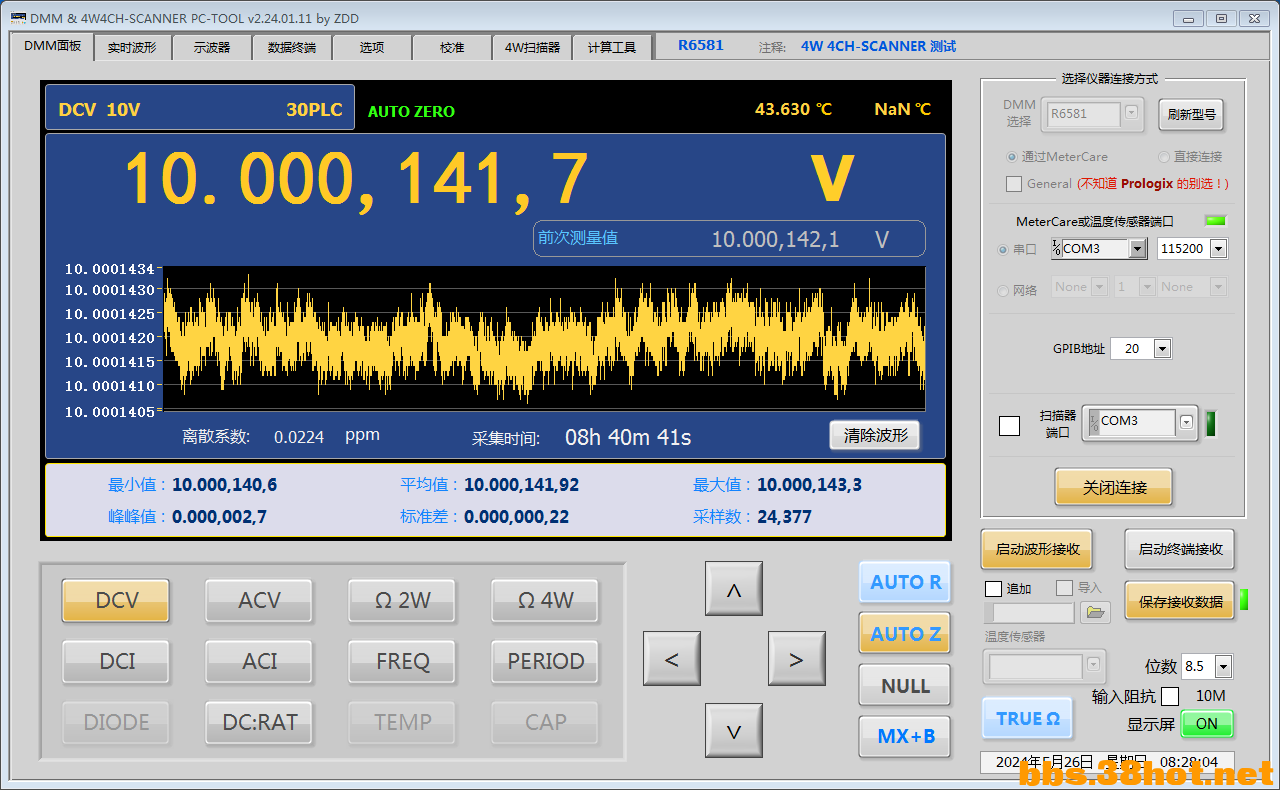Click the NULL button

[905, 686]
